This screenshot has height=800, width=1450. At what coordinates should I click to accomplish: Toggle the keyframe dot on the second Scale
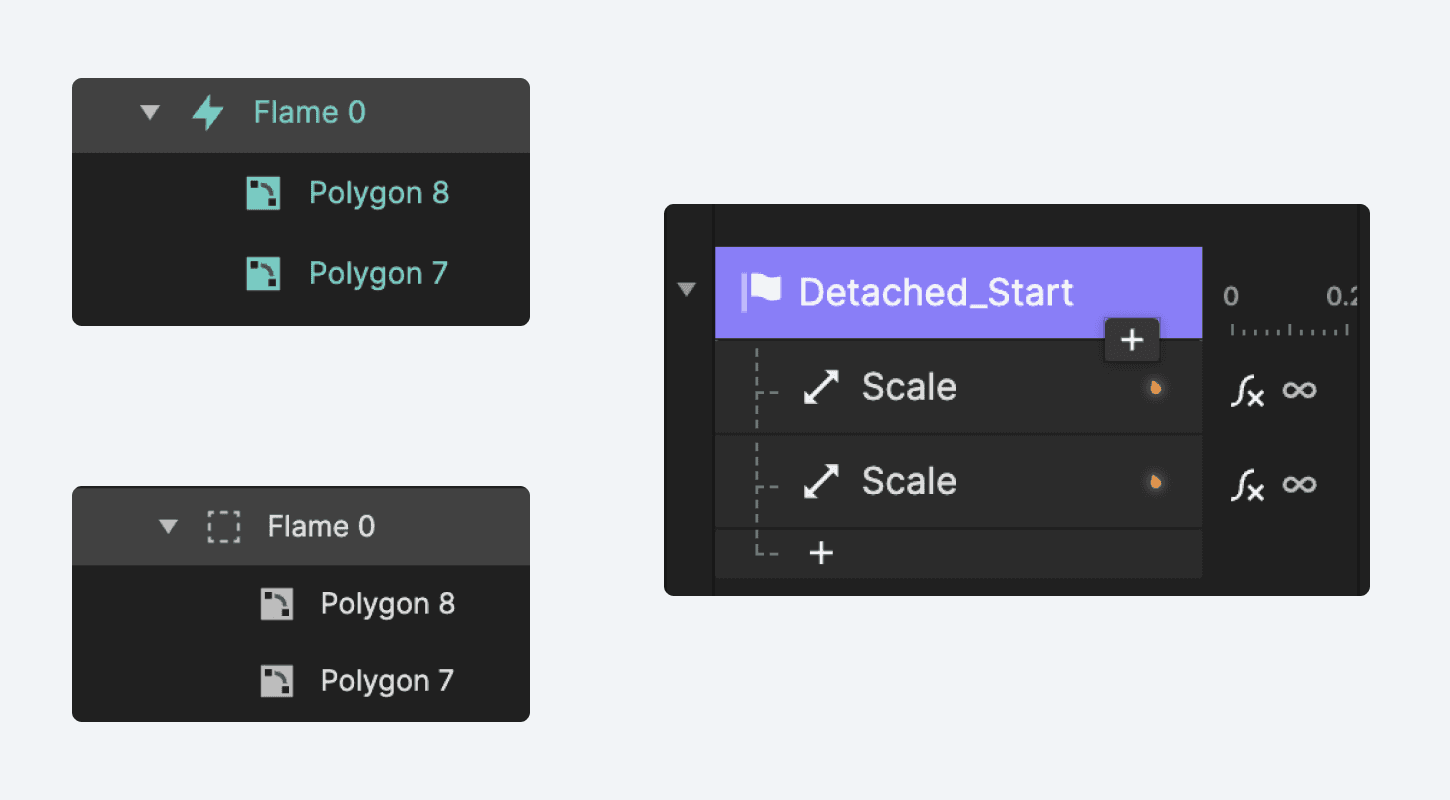click(x=1154, y=481)
